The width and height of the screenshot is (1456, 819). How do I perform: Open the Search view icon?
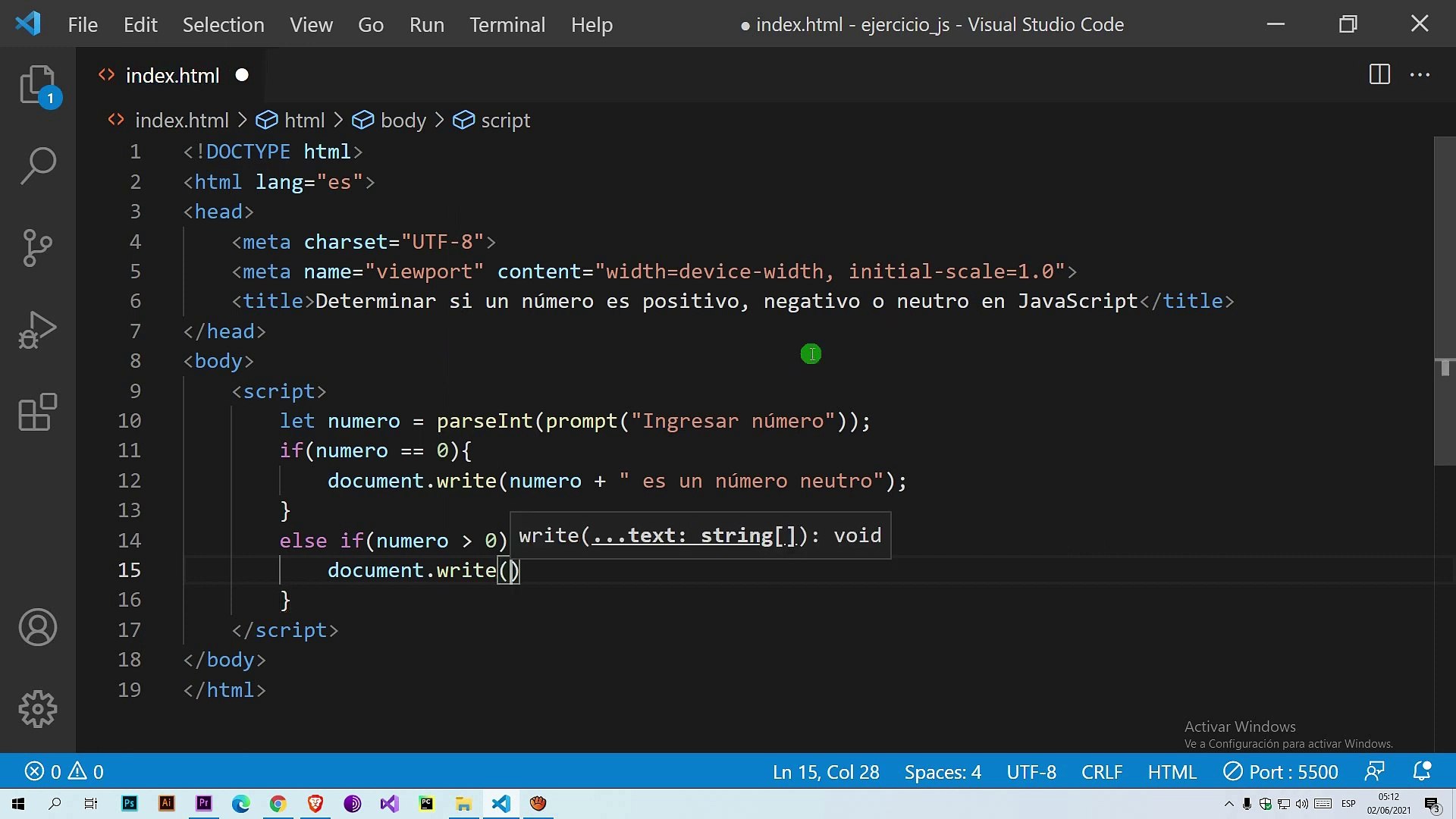[38, 165]
